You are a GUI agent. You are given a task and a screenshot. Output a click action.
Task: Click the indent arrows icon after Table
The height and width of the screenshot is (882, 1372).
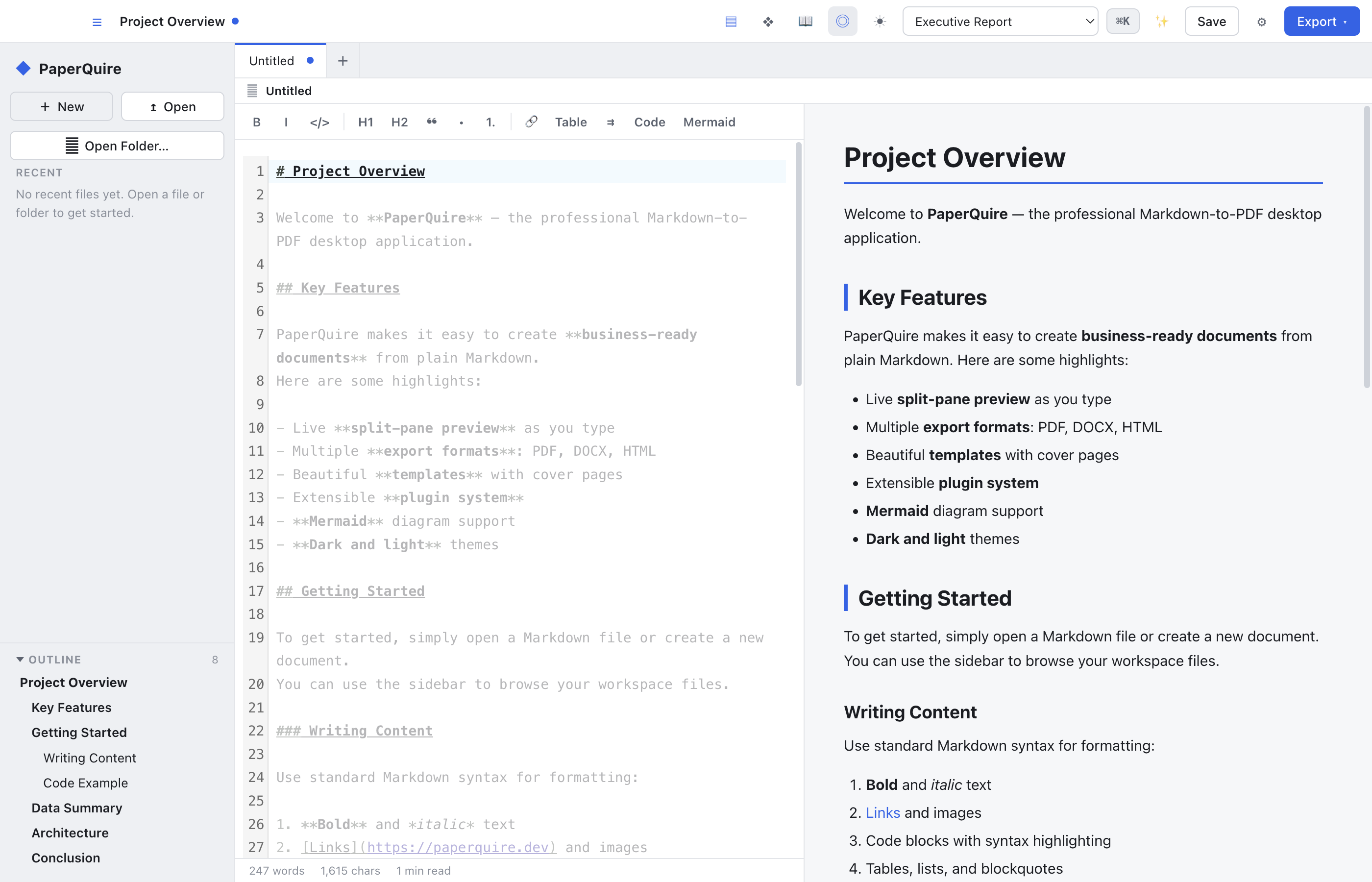coord(611,122)
